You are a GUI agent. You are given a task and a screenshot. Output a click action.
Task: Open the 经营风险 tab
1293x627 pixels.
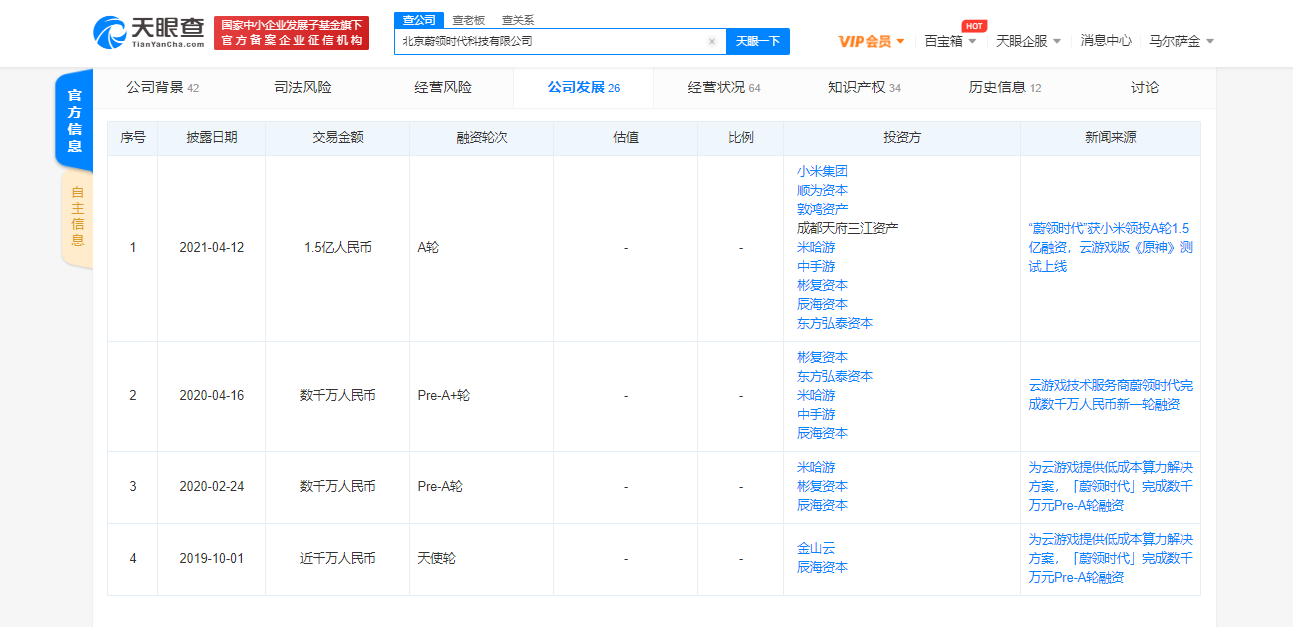pos(443,88)
